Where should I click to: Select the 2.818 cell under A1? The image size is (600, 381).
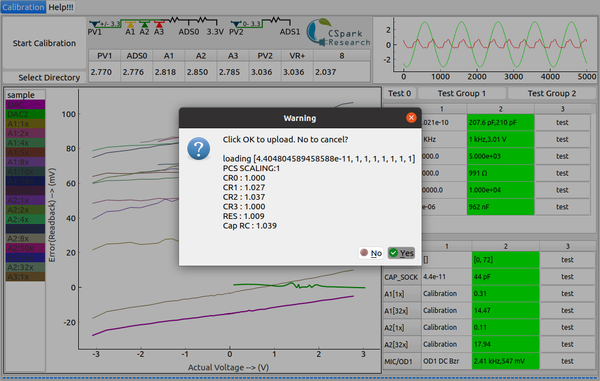point(169,72)
